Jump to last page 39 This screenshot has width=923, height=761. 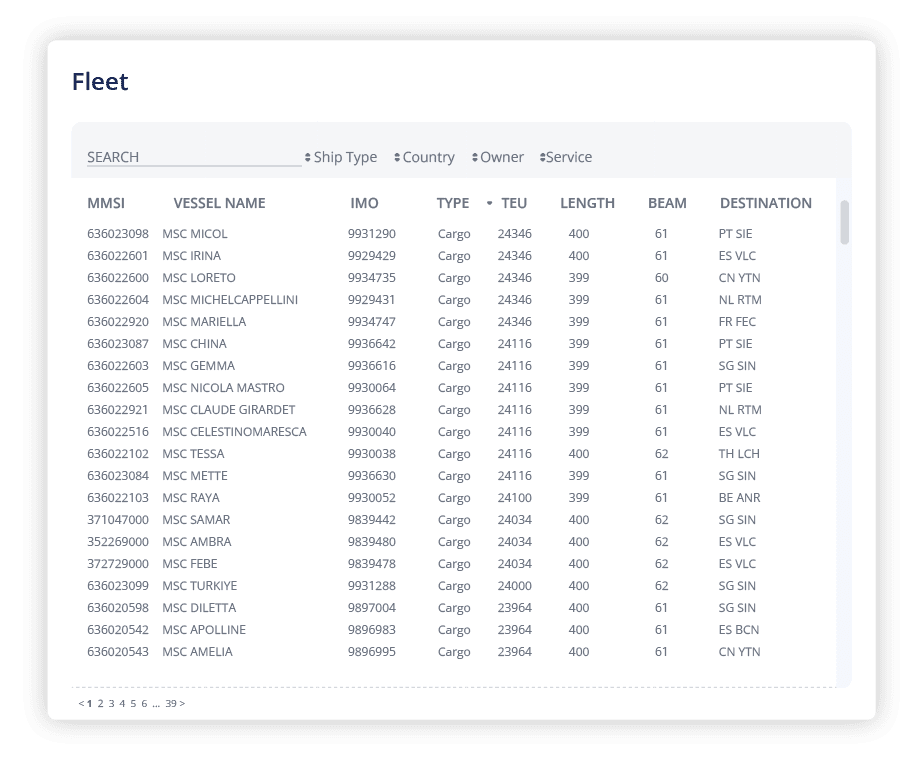click(171, 703)
